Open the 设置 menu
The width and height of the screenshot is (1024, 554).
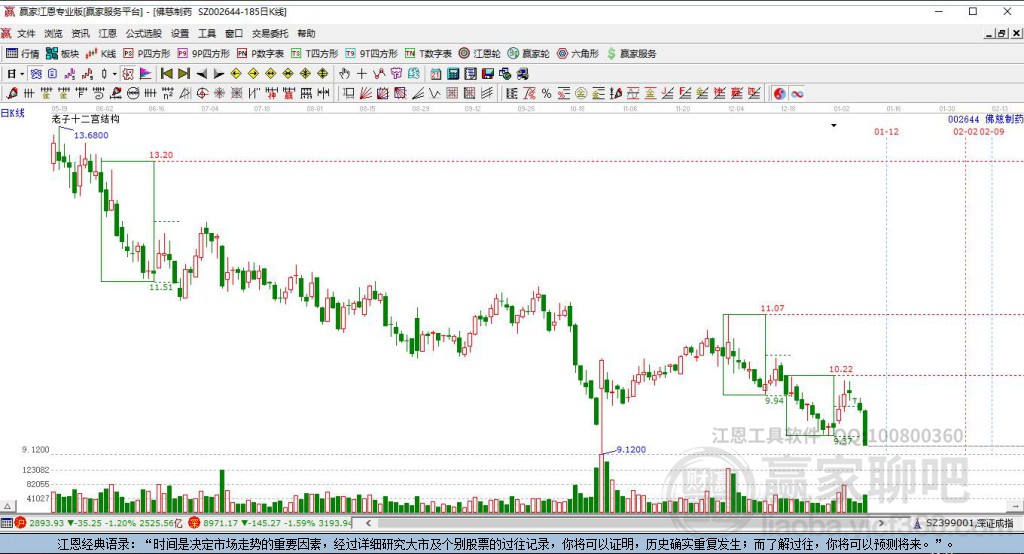(x=180, y=33)
